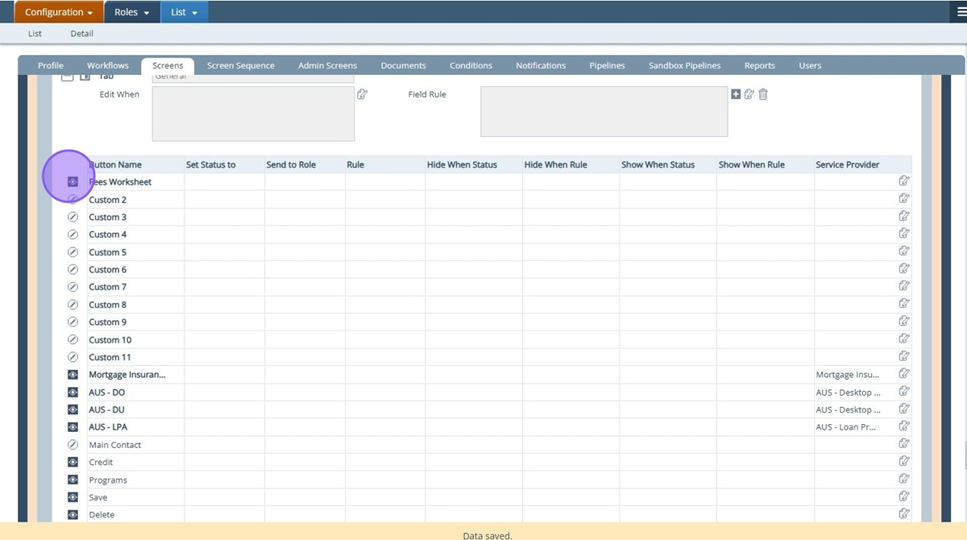Click the List link below Configuration
The width and height of the screenshot is (967, 540).
point(35,34)
